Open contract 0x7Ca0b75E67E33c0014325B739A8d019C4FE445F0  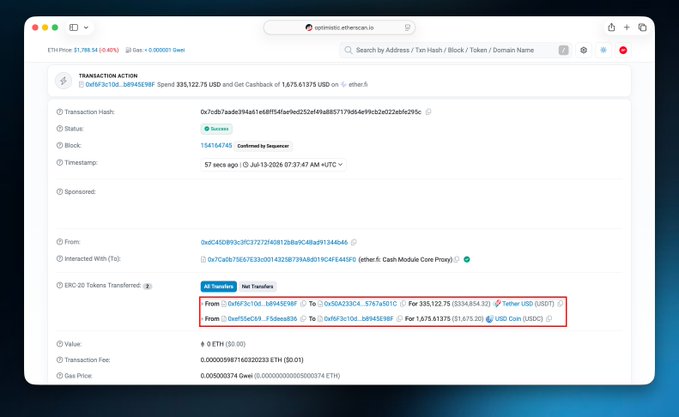[x=281, y=259]
